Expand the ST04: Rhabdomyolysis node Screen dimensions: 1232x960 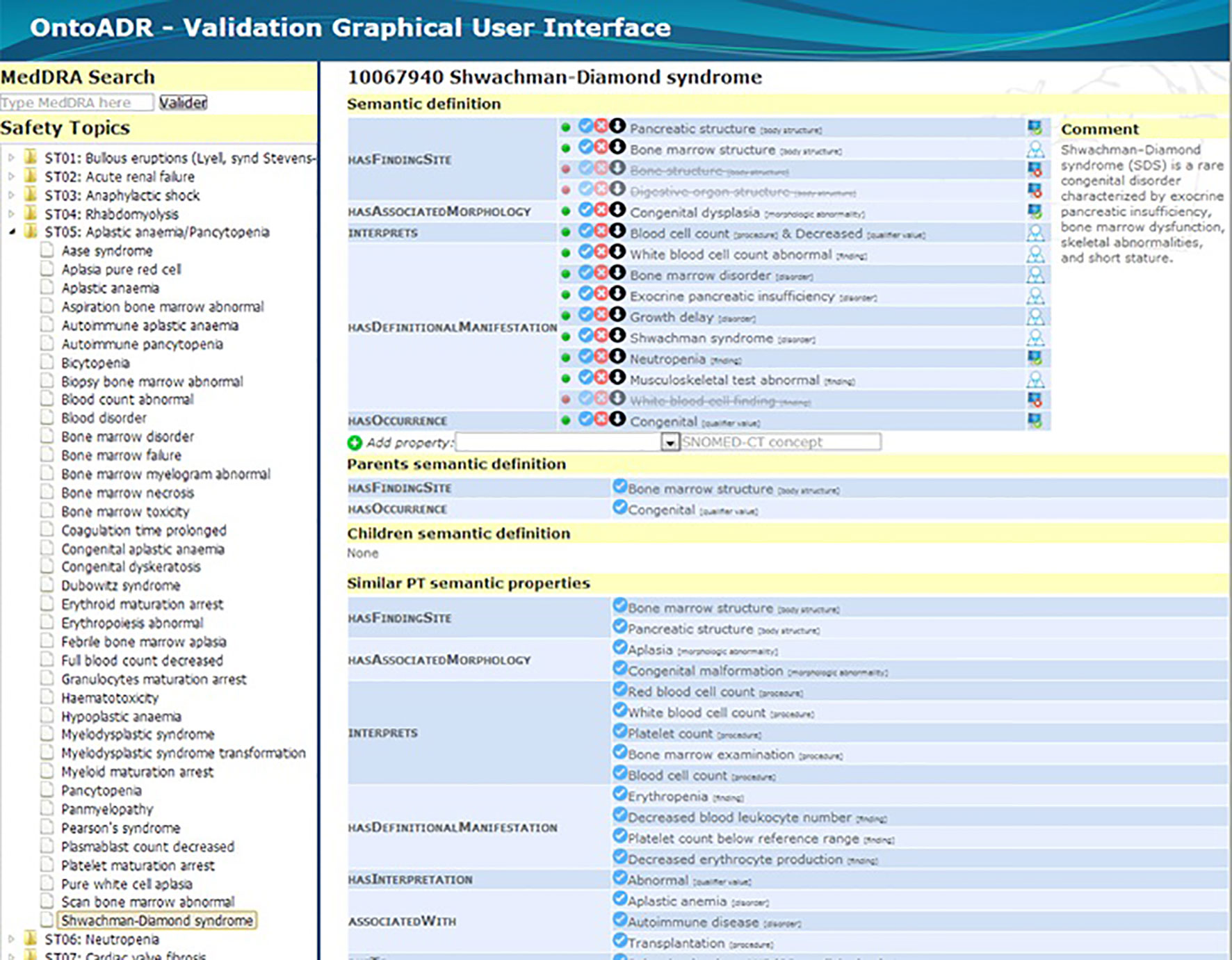point(11,214)
